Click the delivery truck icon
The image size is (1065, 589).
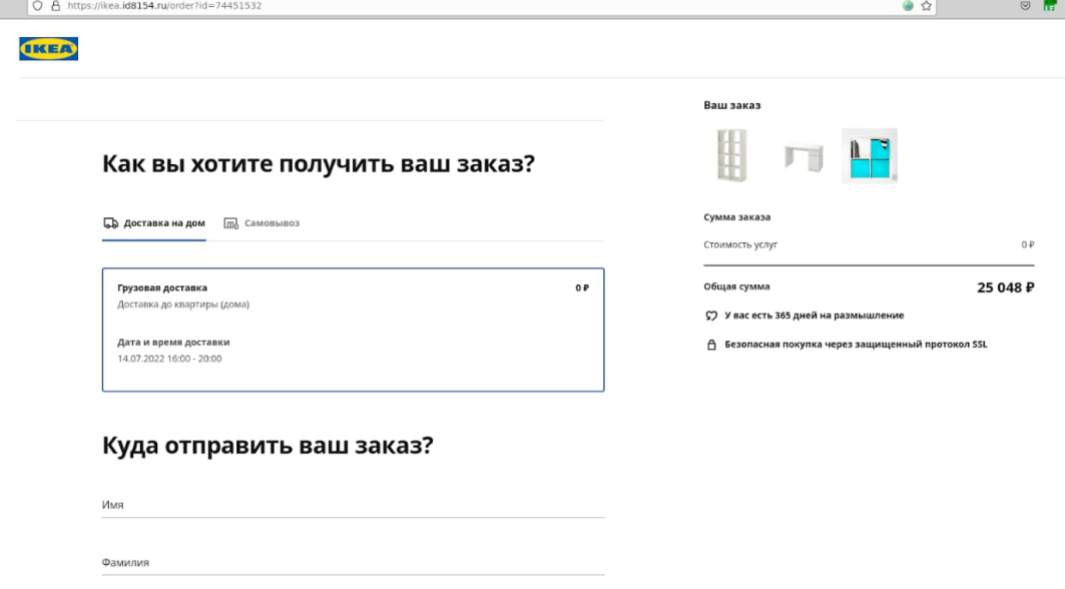click(110, 223)
